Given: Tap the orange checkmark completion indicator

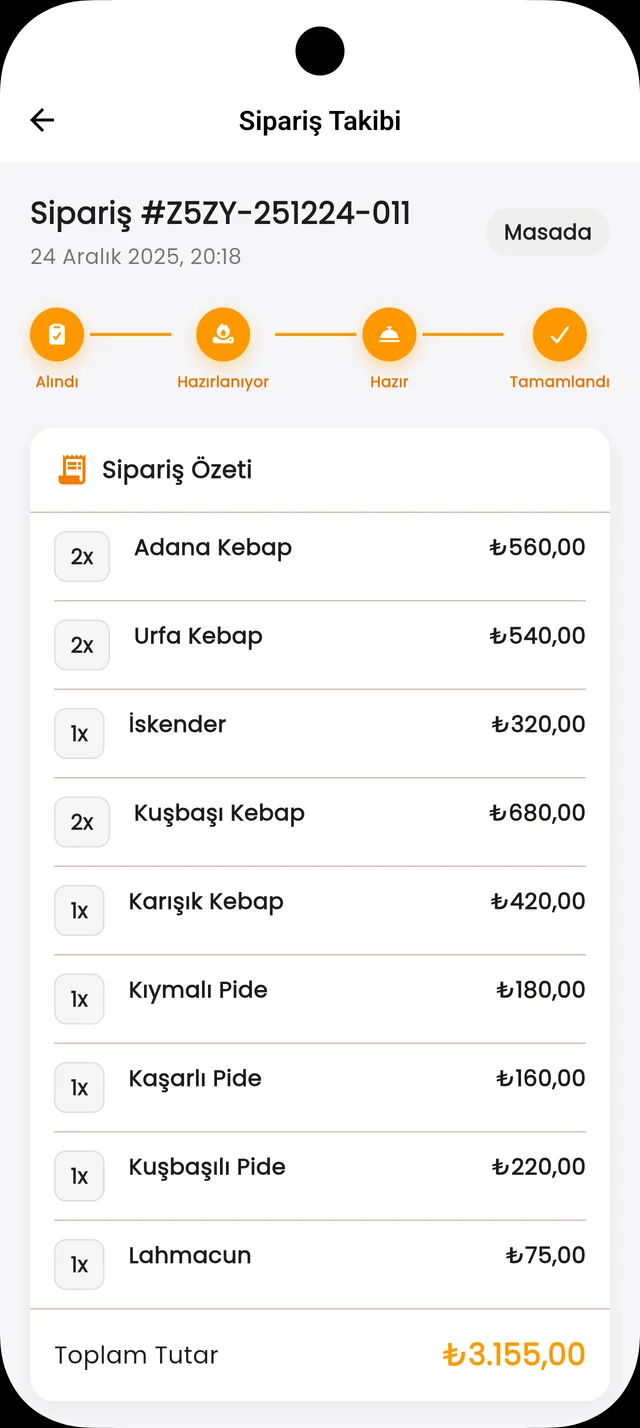Looking at the screenshot, I should (x=560, y=334).
